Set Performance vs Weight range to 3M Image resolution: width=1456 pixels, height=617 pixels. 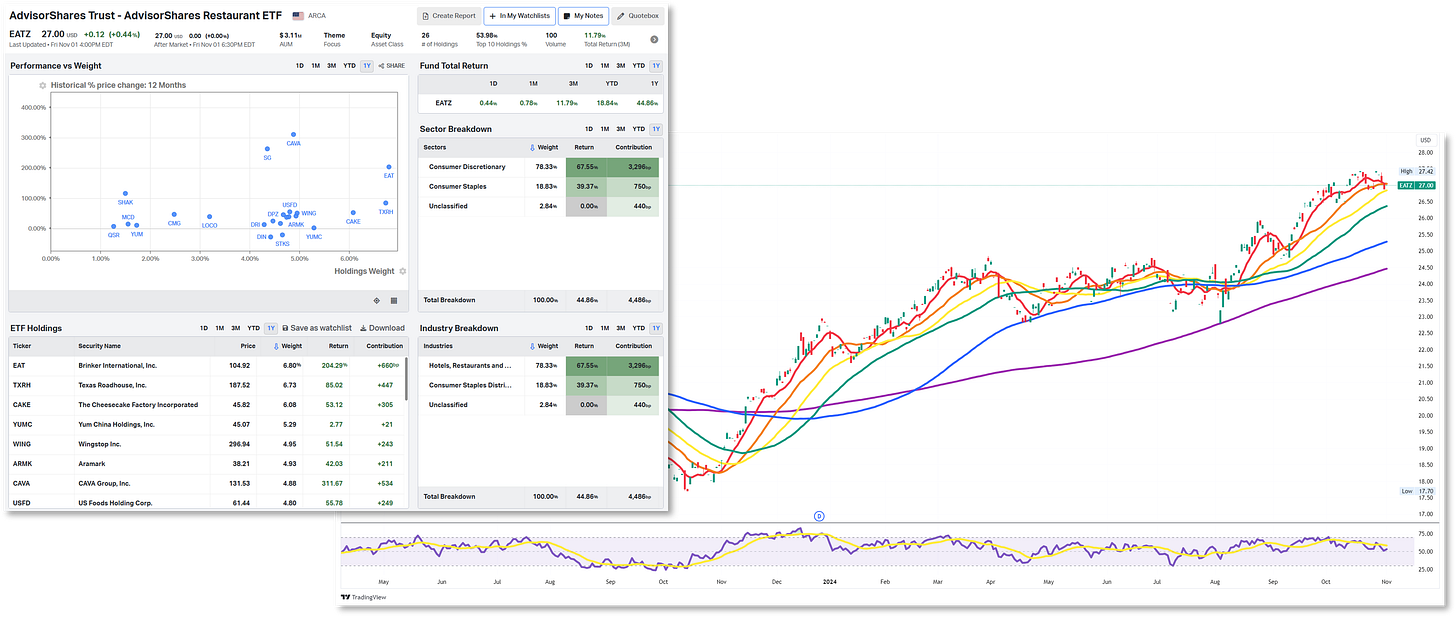(331, 66)
